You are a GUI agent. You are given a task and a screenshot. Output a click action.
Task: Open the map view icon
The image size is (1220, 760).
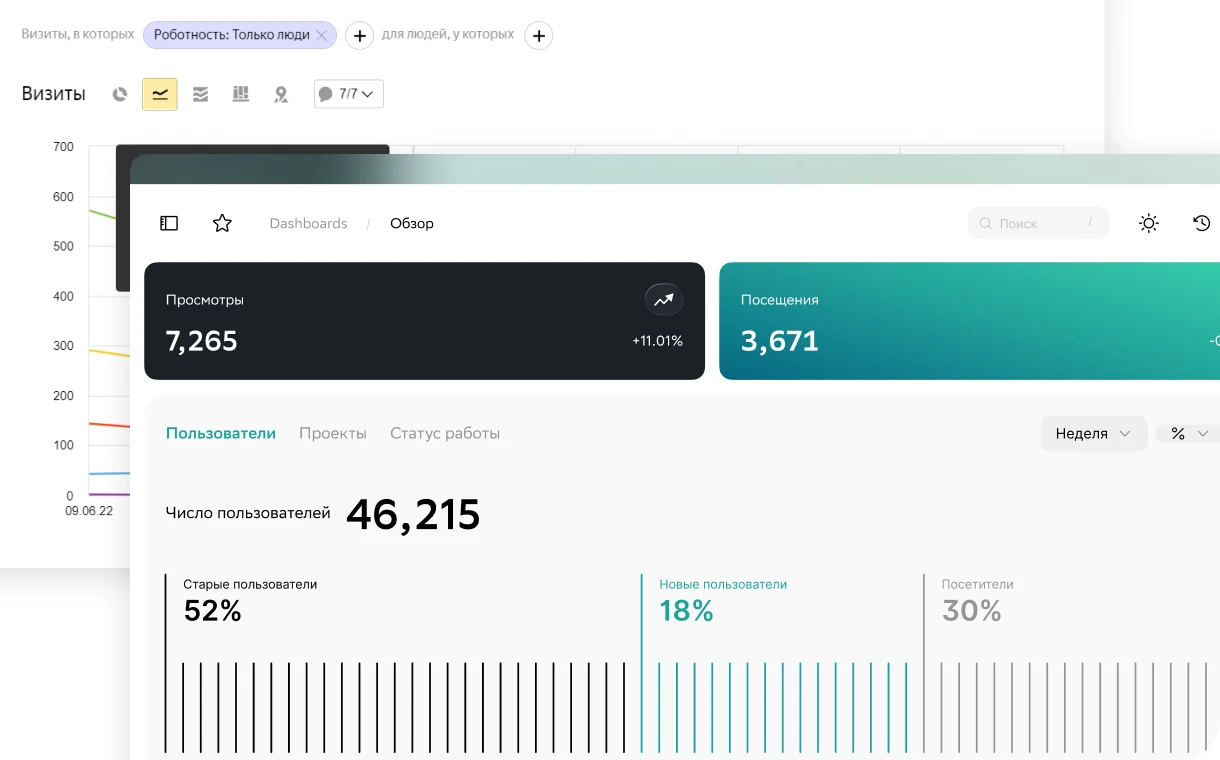281,94
